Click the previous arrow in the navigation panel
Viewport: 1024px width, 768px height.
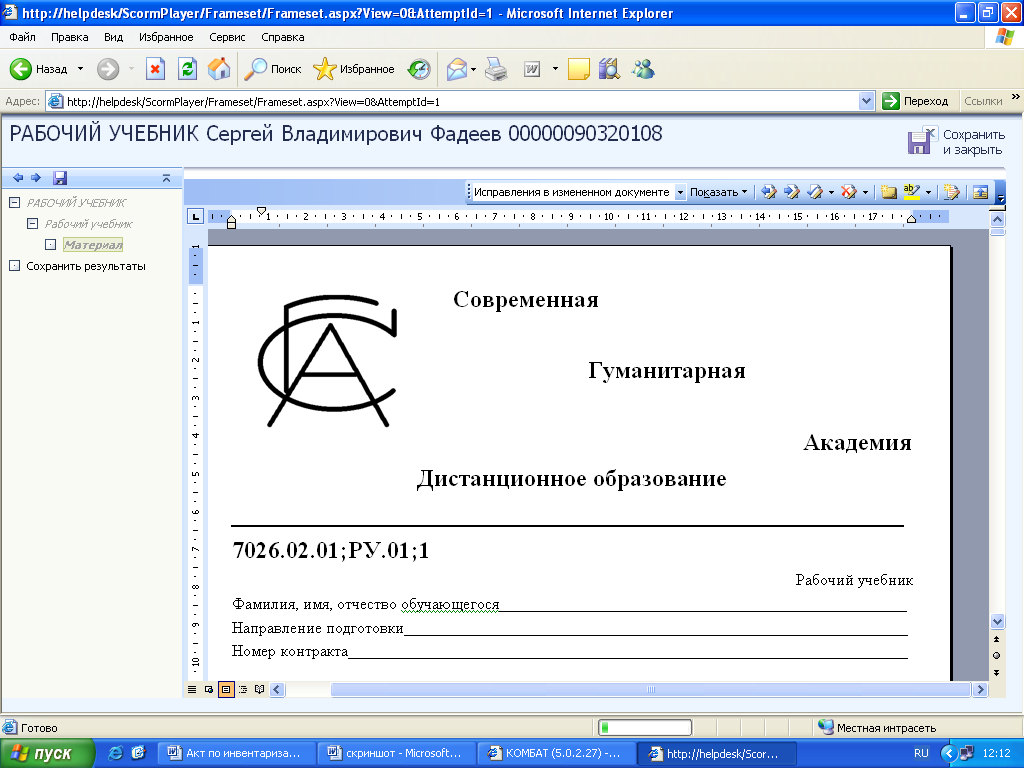[18, 178]
